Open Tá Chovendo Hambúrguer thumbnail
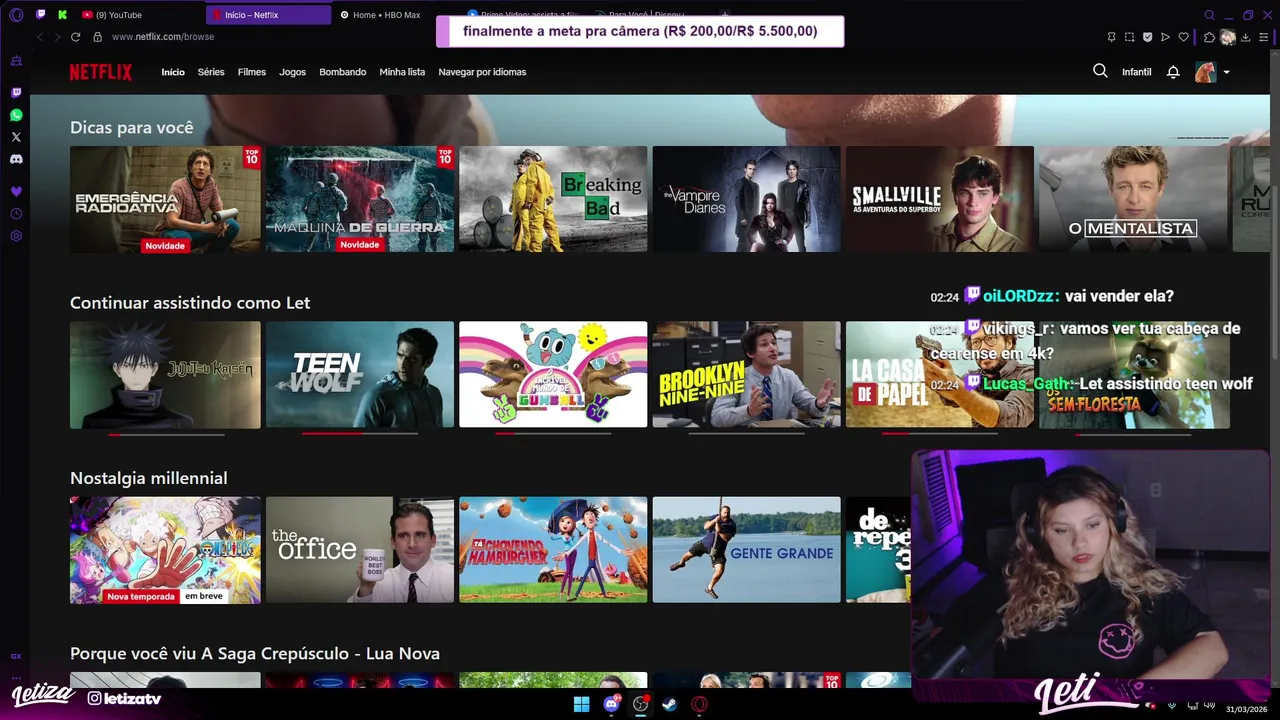This screenshot has height=720, width=1280. (553, 550)
